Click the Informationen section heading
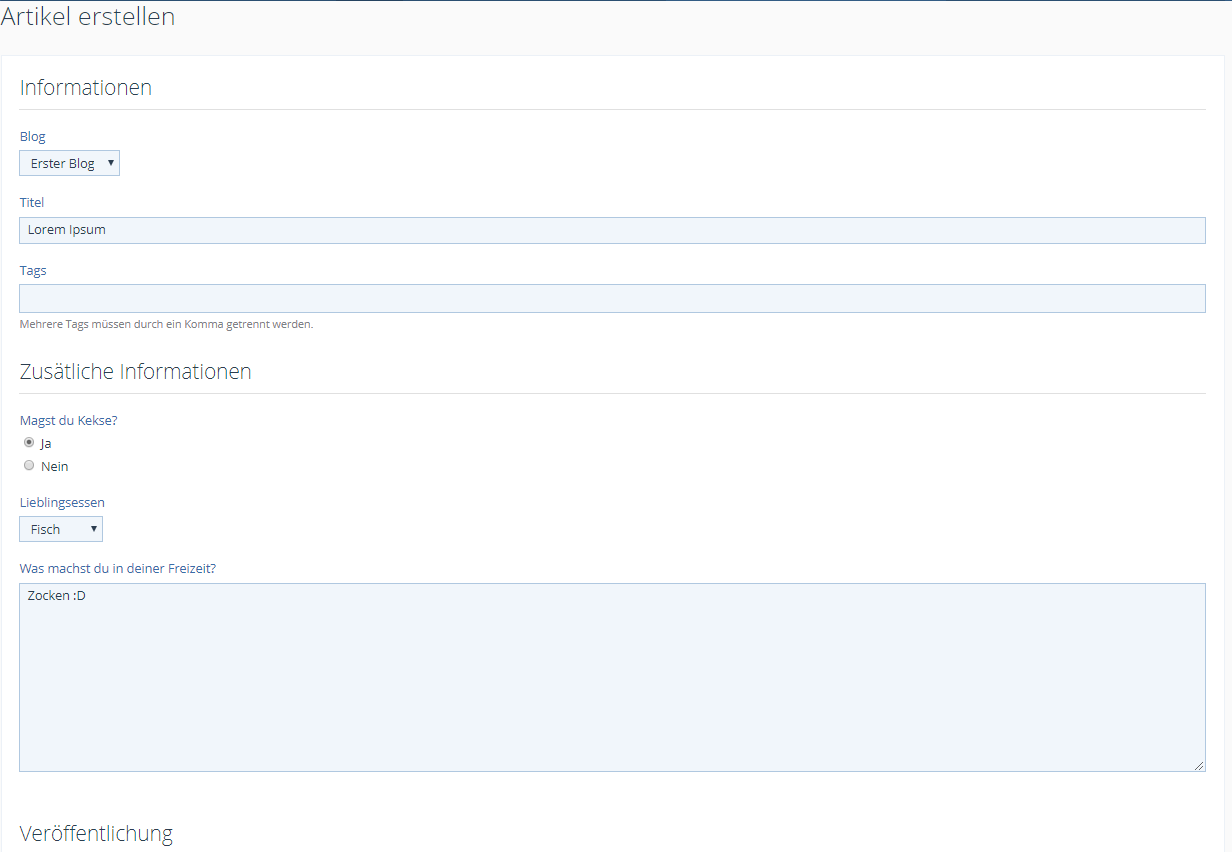Screen dimensions: 1232x852 [86, 88]
